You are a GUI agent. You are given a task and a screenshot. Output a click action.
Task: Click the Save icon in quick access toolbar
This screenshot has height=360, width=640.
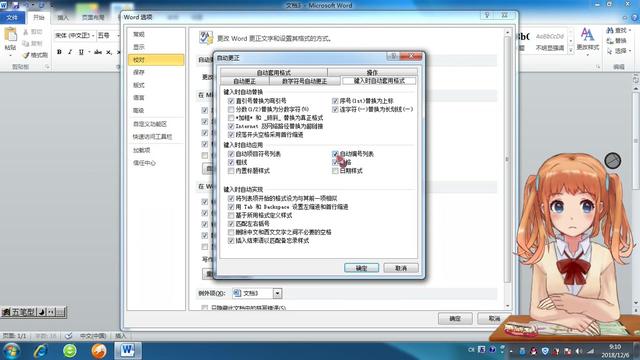16,5
